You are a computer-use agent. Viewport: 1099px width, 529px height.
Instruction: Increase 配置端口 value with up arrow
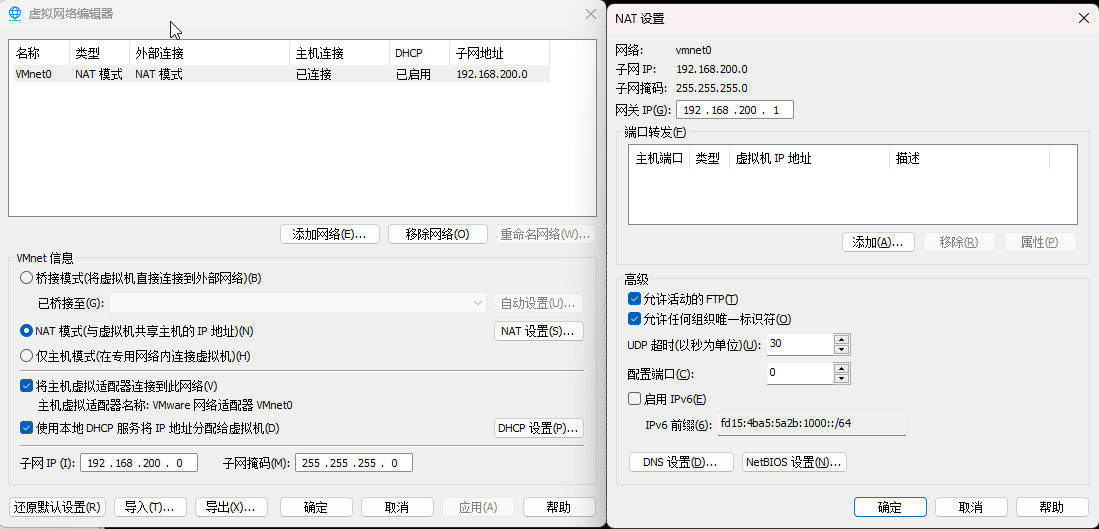pyautogui.click(x=842, y=368)
